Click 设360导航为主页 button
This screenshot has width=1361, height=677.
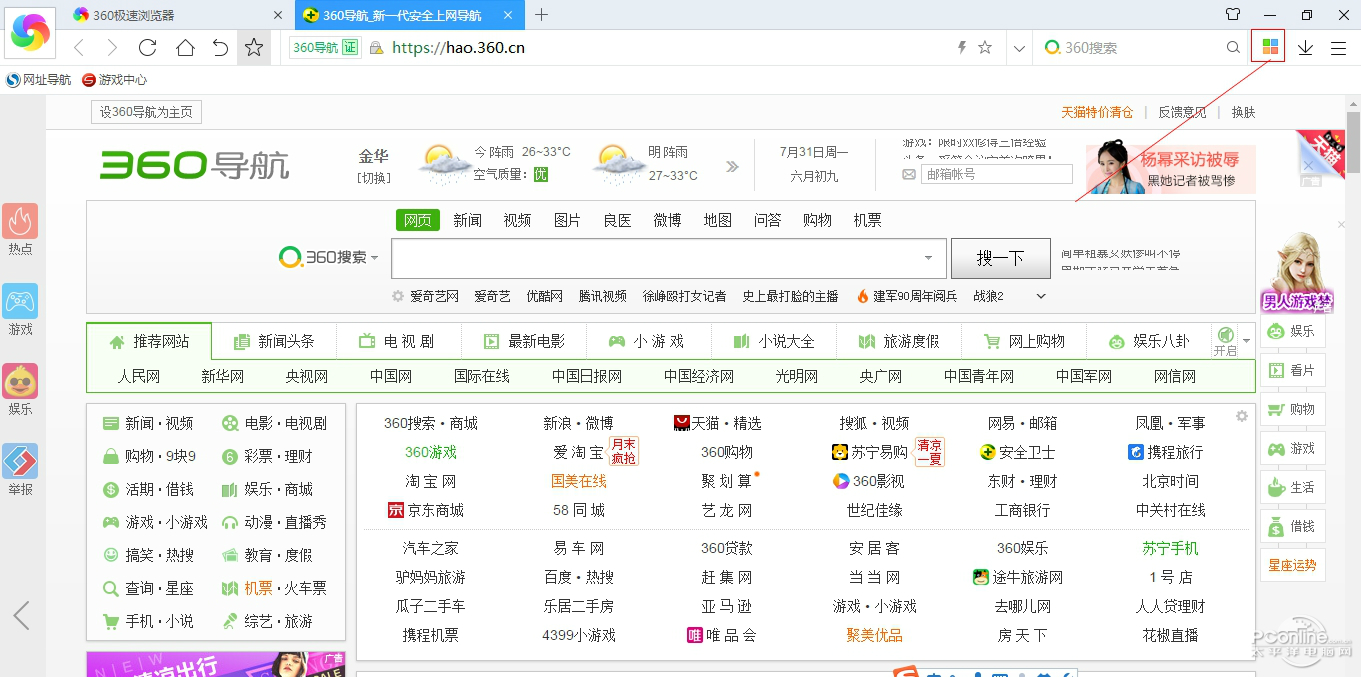pyautogui.click(x=146, y=112)
